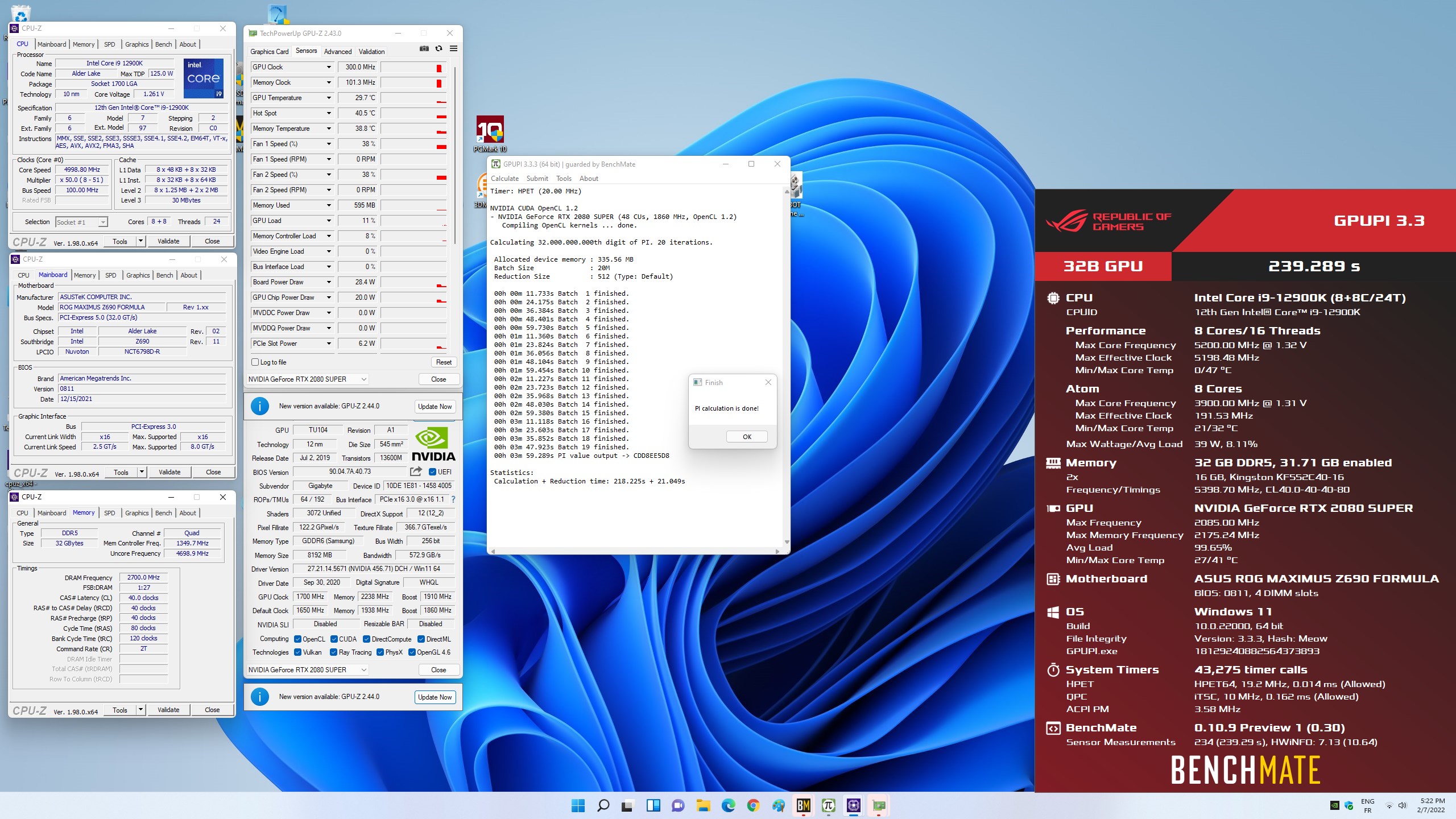Viewport: 1456px width, 819px height.
Task: Open the GPU Clock sensor dropdown
Action: 328,67
